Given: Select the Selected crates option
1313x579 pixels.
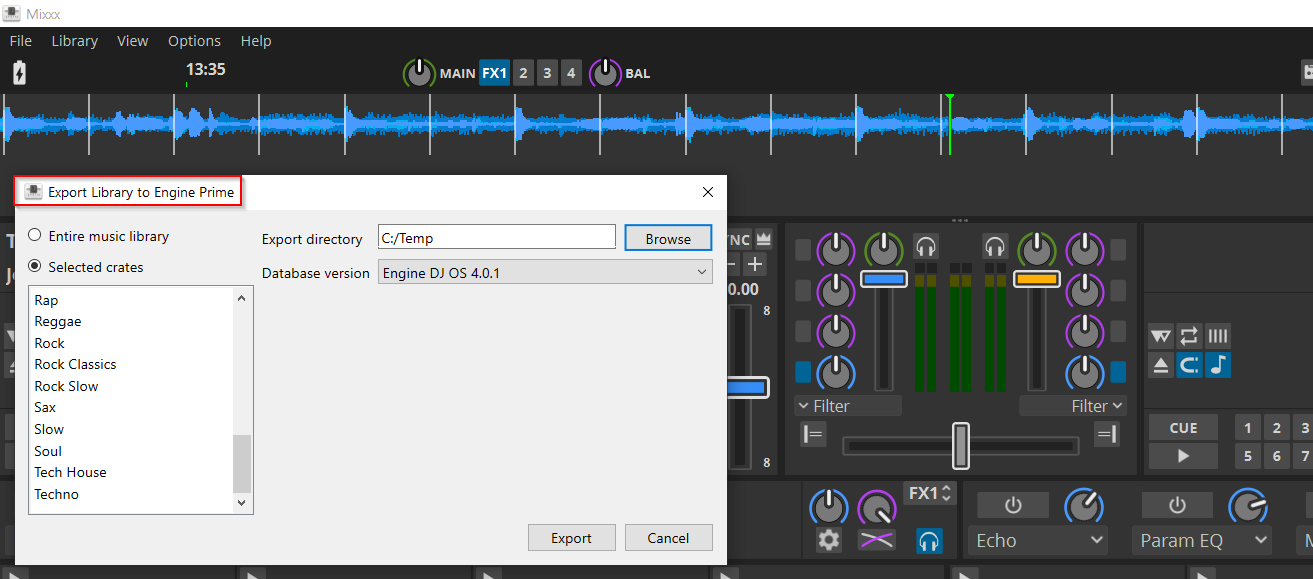Looking at the screenshot, I should (86, 267).
